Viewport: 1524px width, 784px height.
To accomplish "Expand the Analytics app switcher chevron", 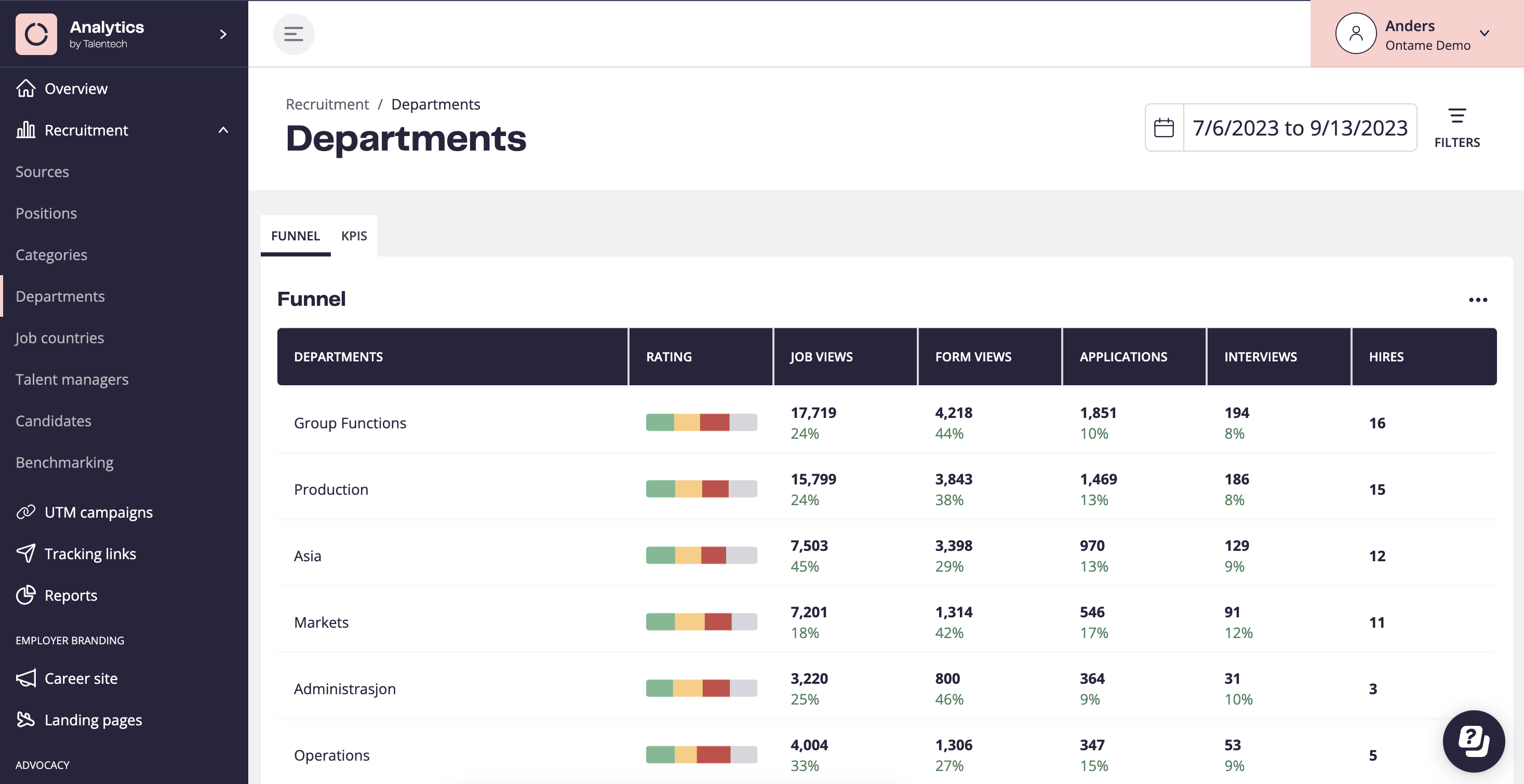I will click(223, 34).
